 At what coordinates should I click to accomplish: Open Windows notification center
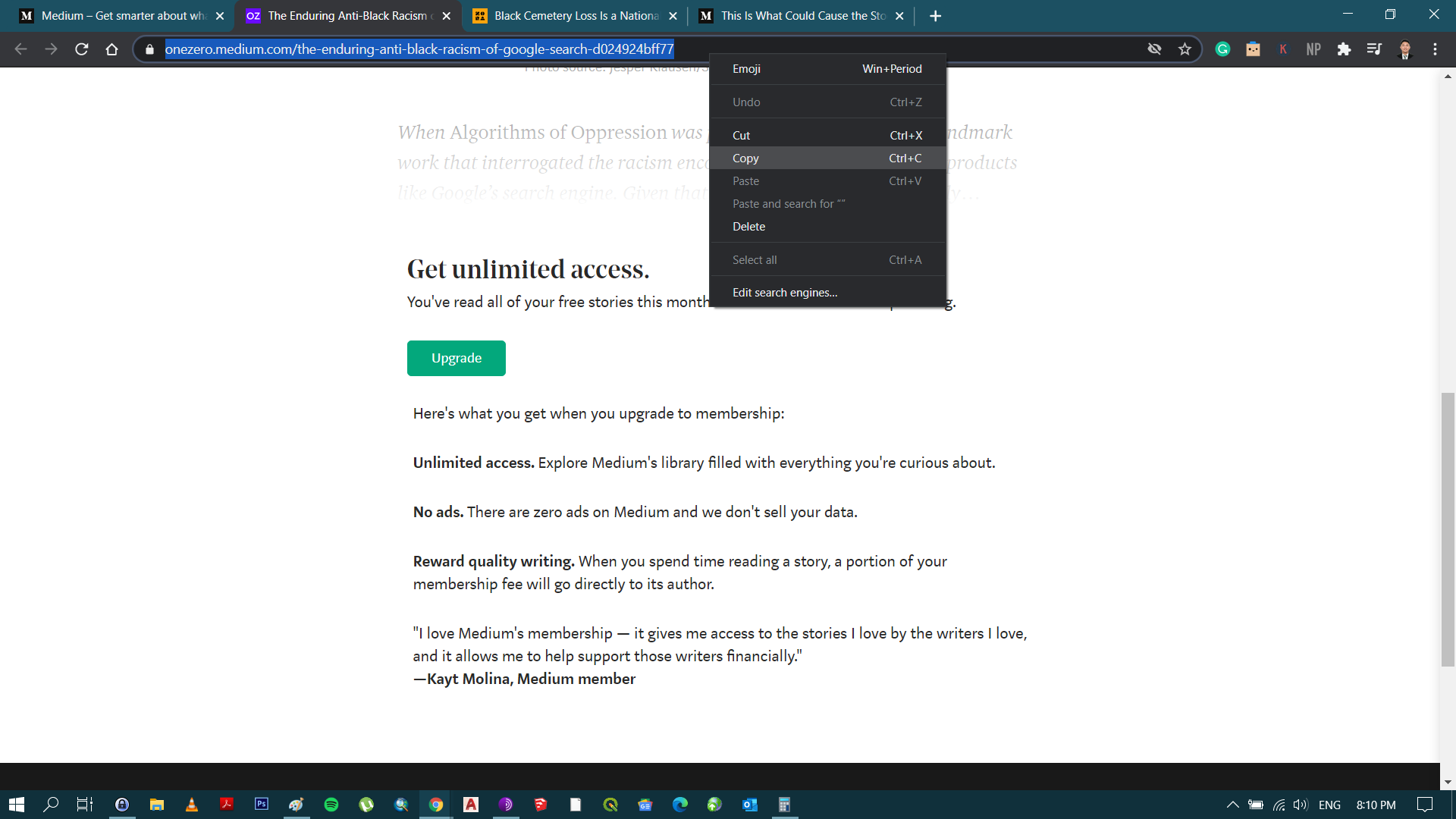pos(1425,805)
